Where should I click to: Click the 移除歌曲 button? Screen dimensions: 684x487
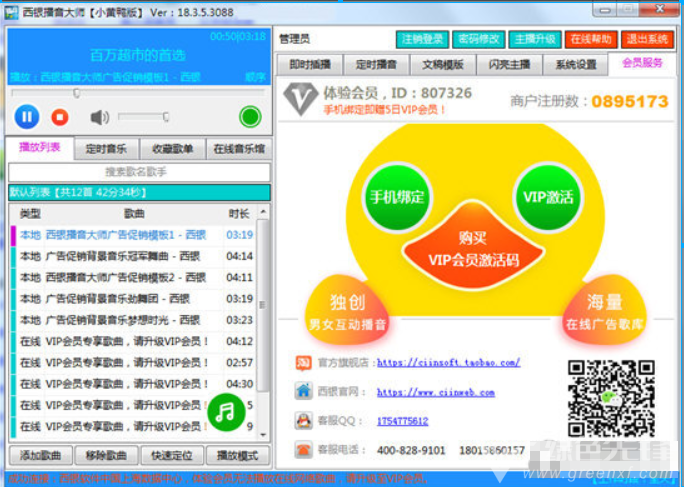[106, 456]
